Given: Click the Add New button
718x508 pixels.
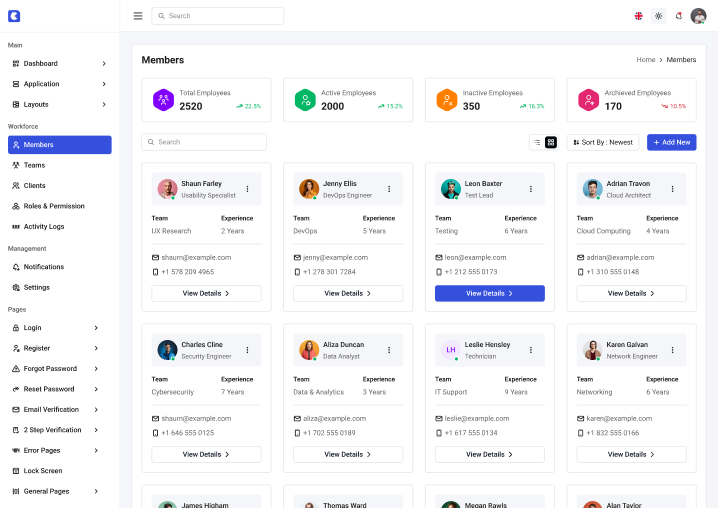Looking at the screenshot, I should 671,142.
